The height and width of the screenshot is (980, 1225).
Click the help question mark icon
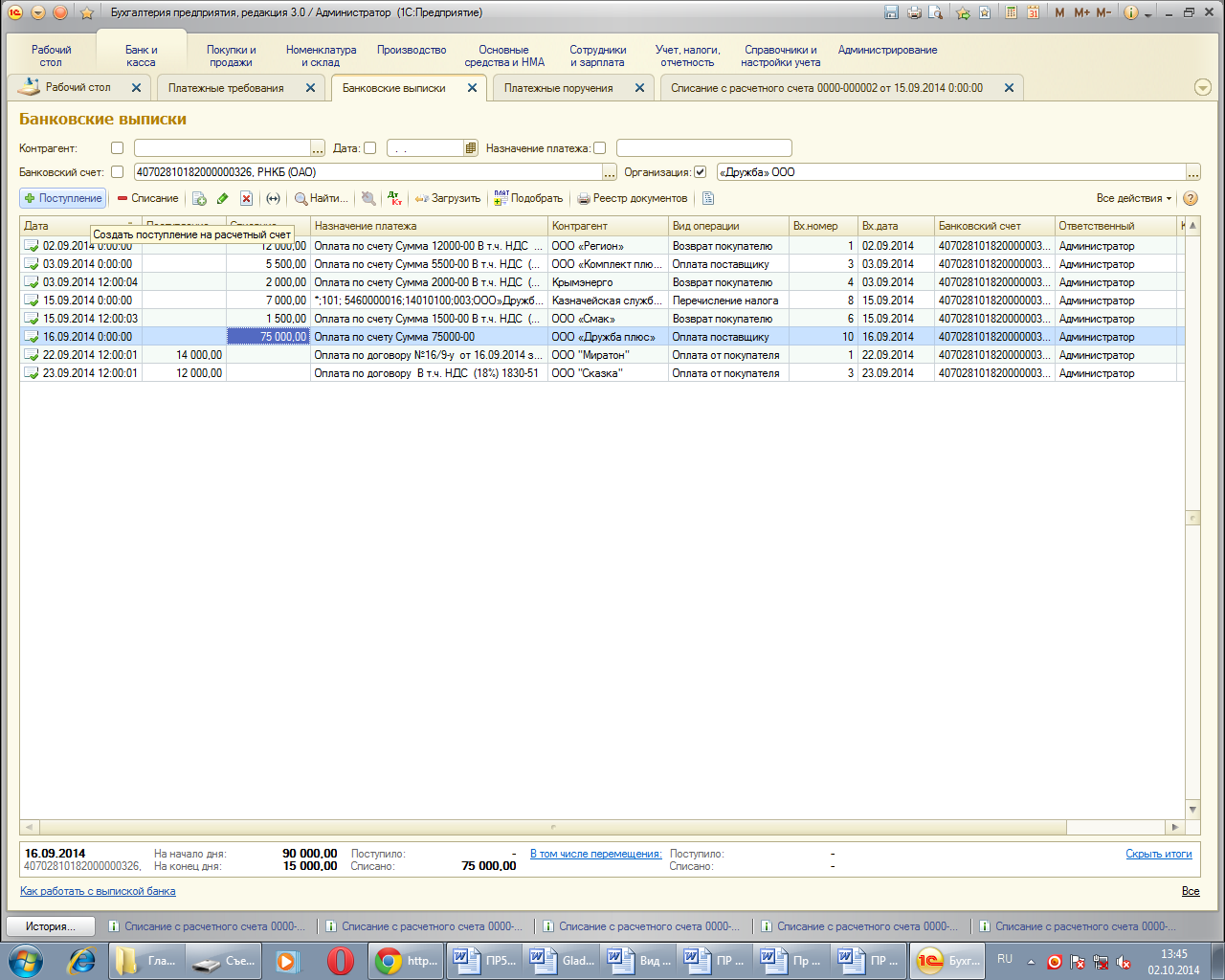point(1191,198)
